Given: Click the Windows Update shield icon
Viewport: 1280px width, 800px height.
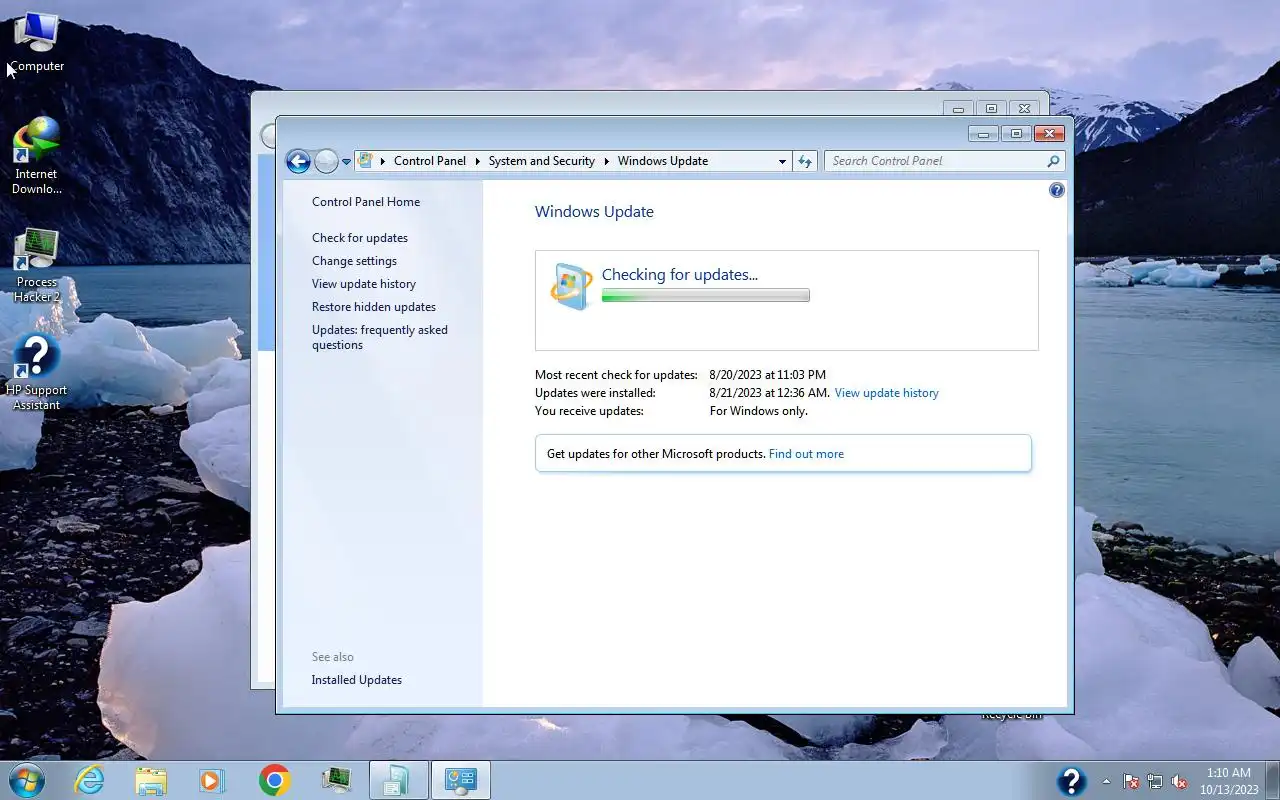Looking at the screenshot, I should click(x=571, y=287).
